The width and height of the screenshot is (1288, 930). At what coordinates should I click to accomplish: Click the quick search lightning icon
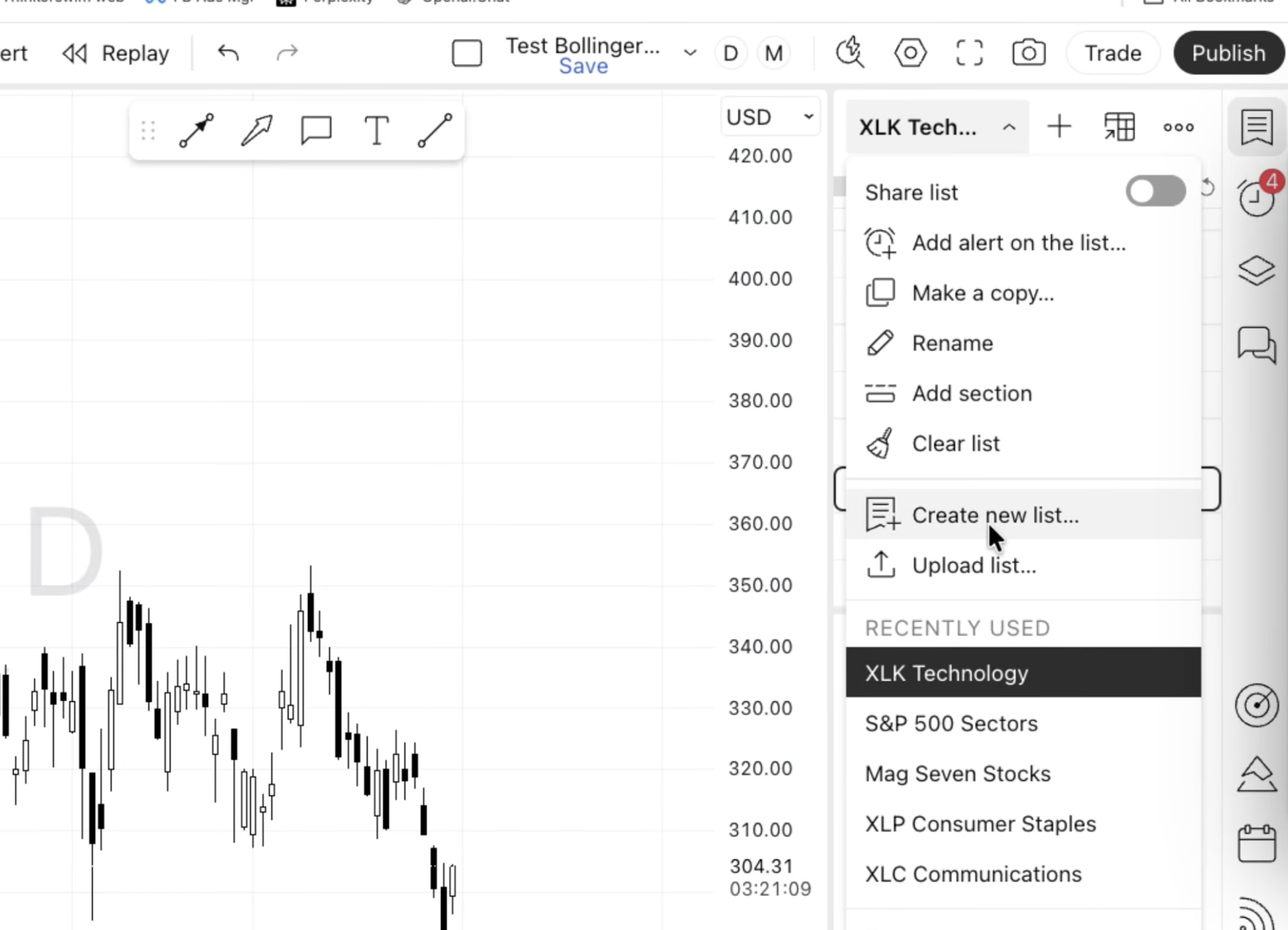point(850,53)
